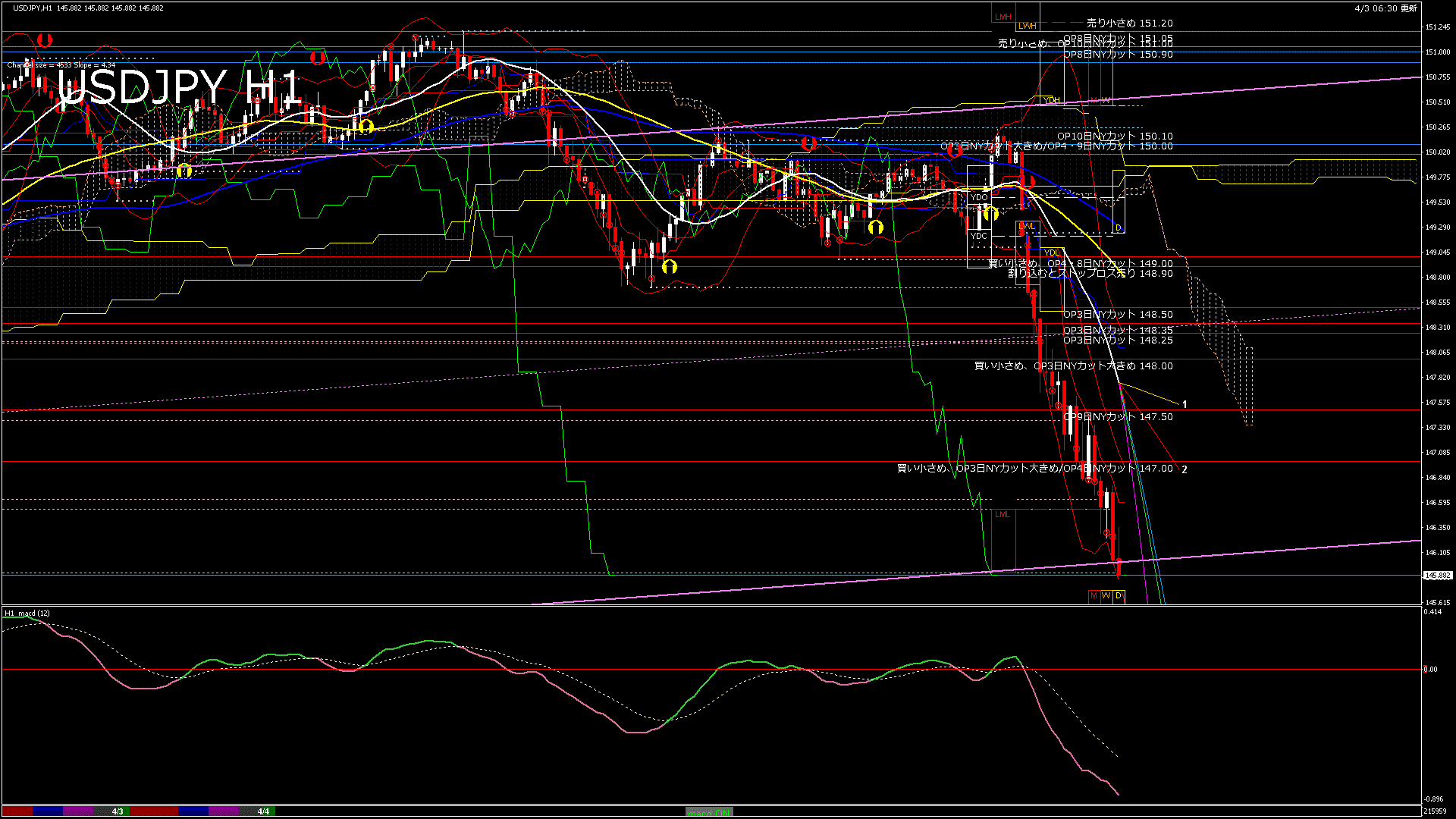Click the yellow up-arrow under the 148.80 swing low
Viewport: 1456px width, 819px height.
click(669, 266)
